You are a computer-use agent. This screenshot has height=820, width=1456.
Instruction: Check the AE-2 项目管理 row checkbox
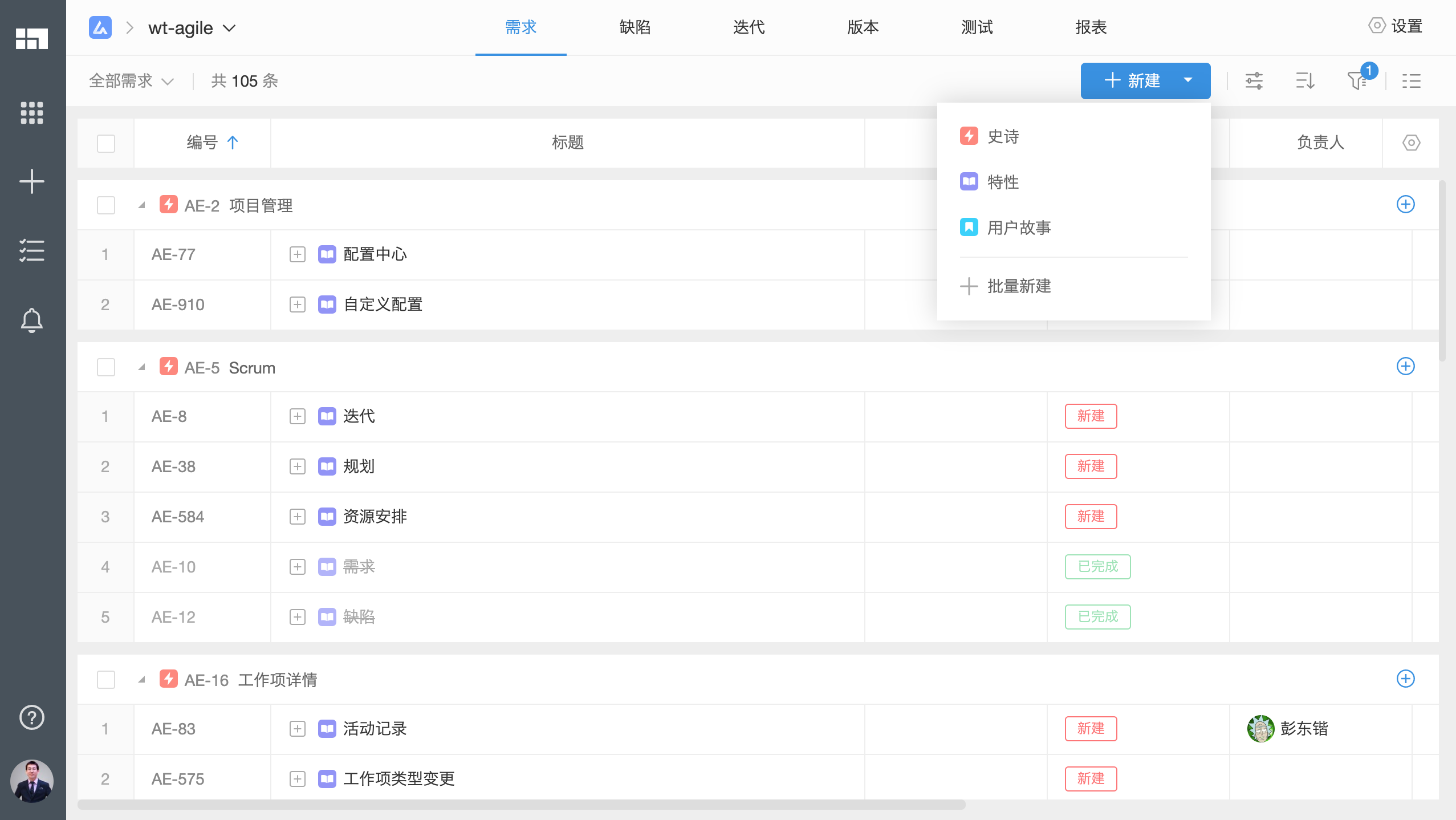[x=106, y=205]
